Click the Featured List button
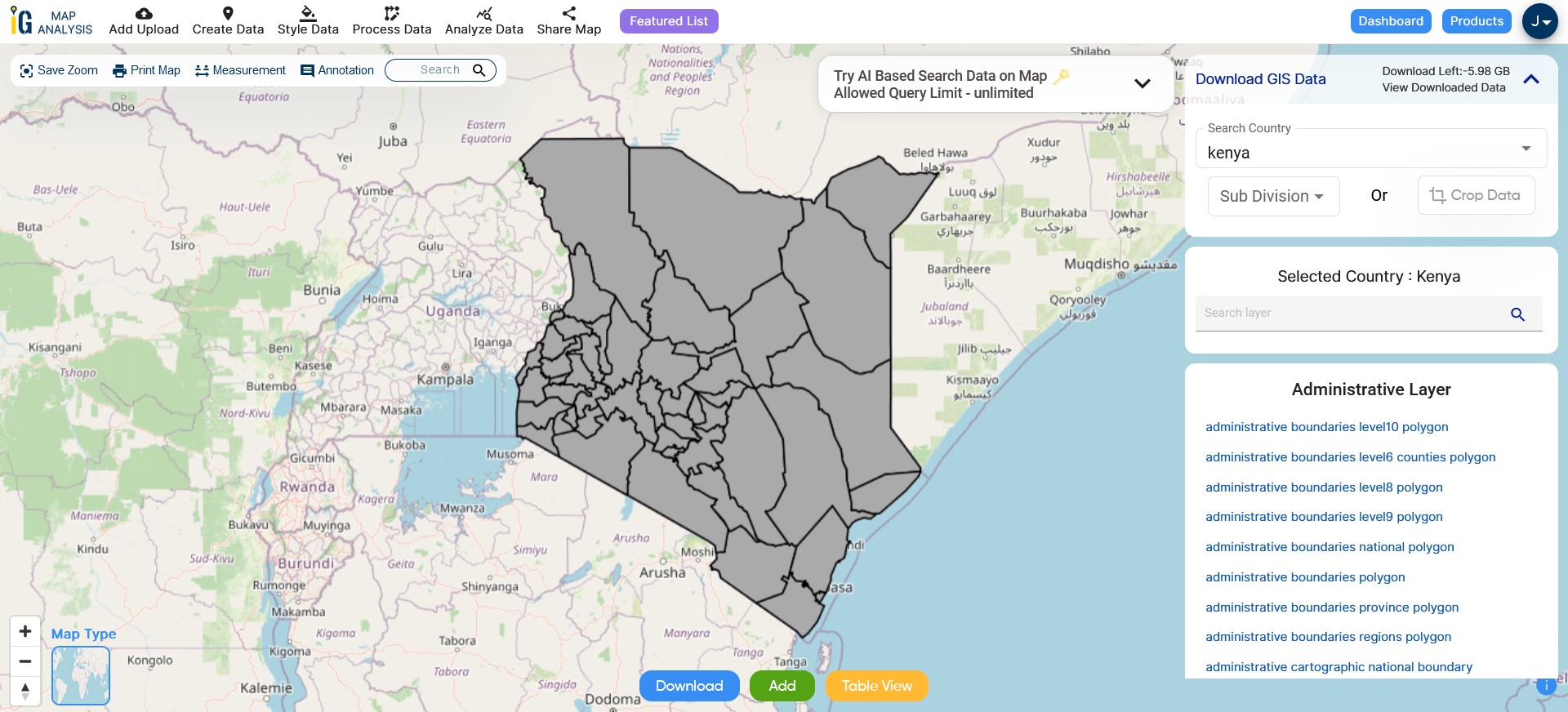Image resolution: width=1568 pixels, height=712 pixels. 669,21
